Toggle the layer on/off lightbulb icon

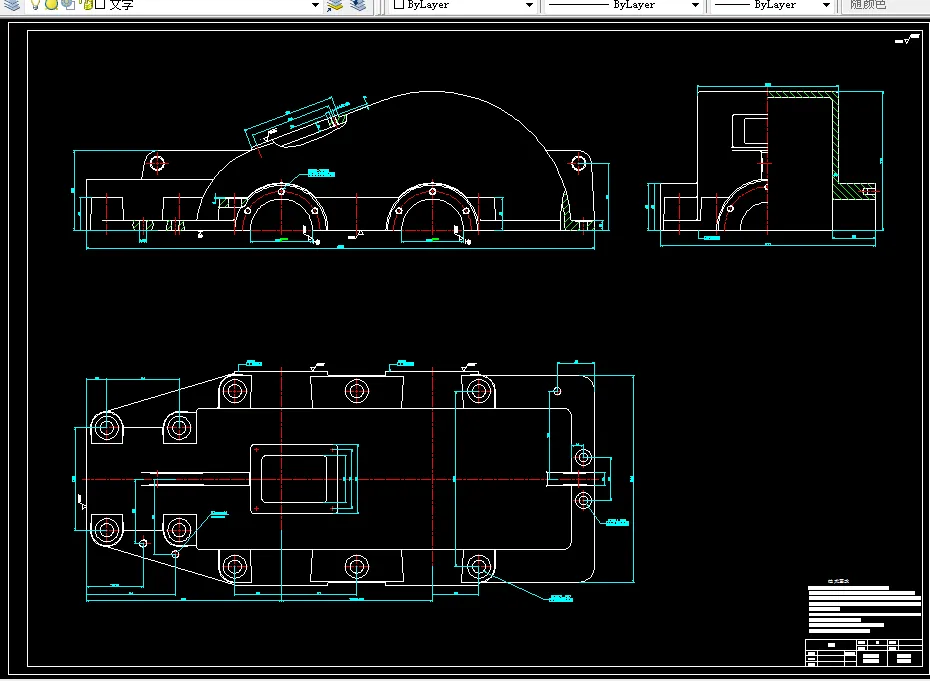click(35, 5)
